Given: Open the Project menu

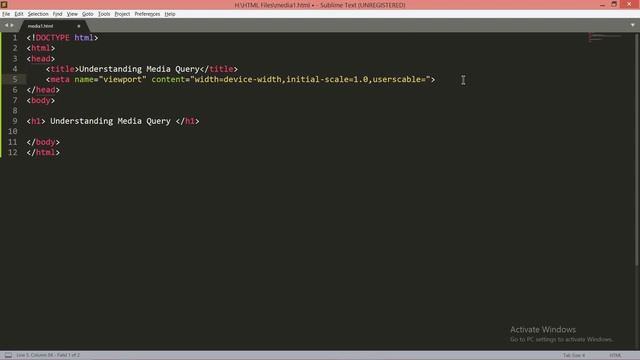Looking at the screenshot, I should (x=122, y=14).
